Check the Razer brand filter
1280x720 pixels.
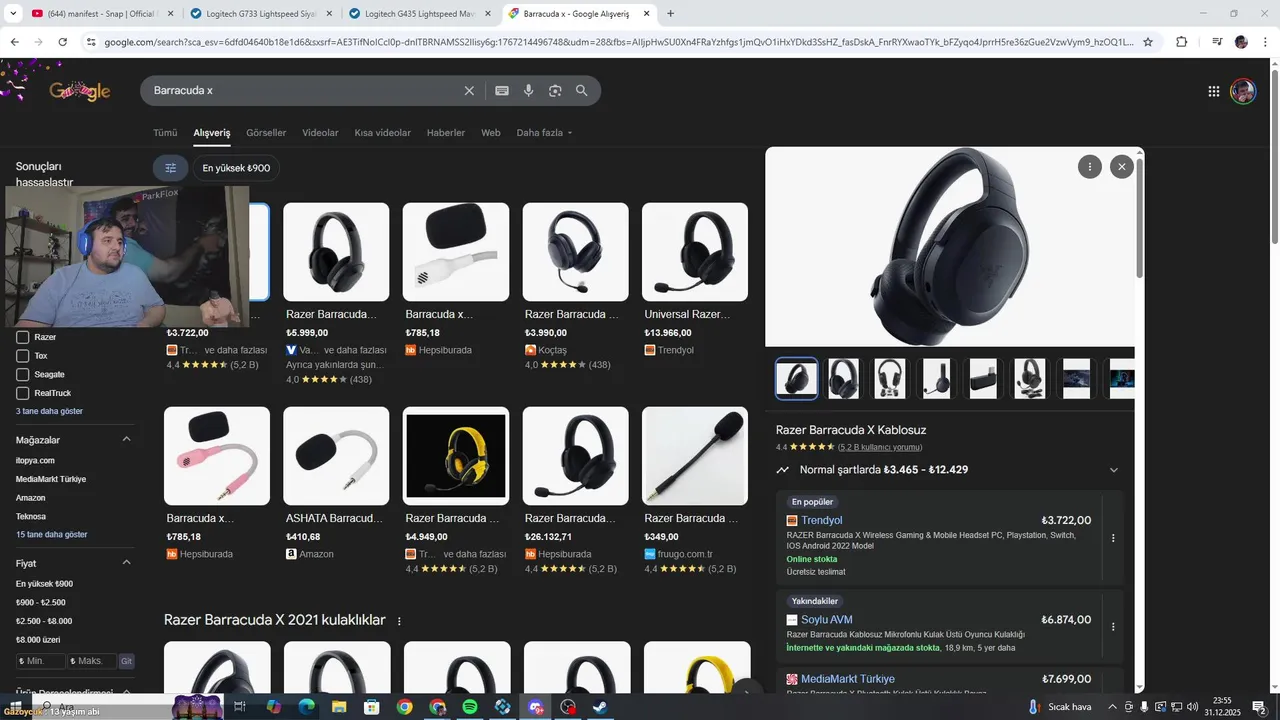point(24,337)
